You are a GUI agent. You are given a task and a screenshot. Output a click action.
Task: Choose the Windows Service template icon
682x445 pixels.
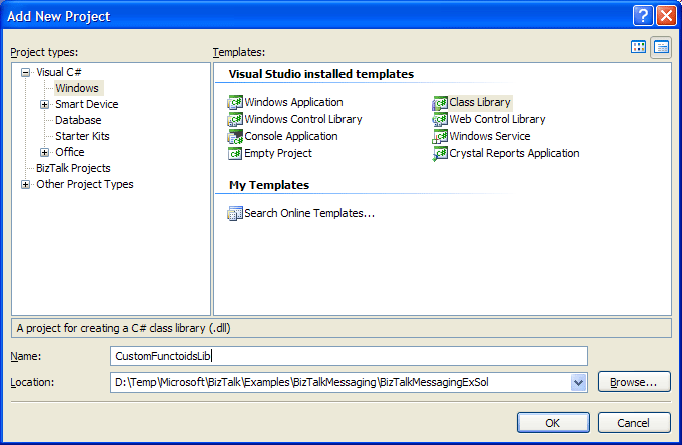click(x=440, y=136)
